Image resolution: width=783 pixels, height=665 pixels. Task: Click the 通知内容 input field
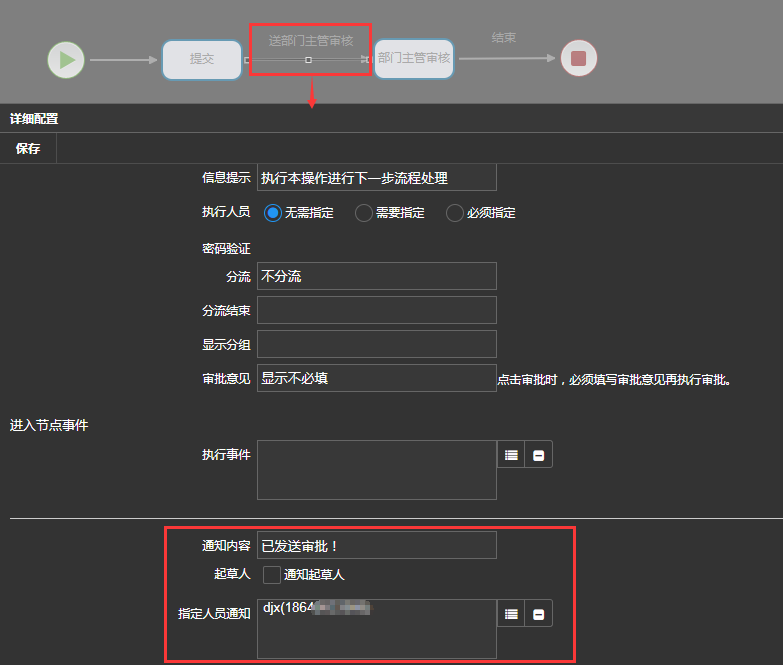[376, 545]
